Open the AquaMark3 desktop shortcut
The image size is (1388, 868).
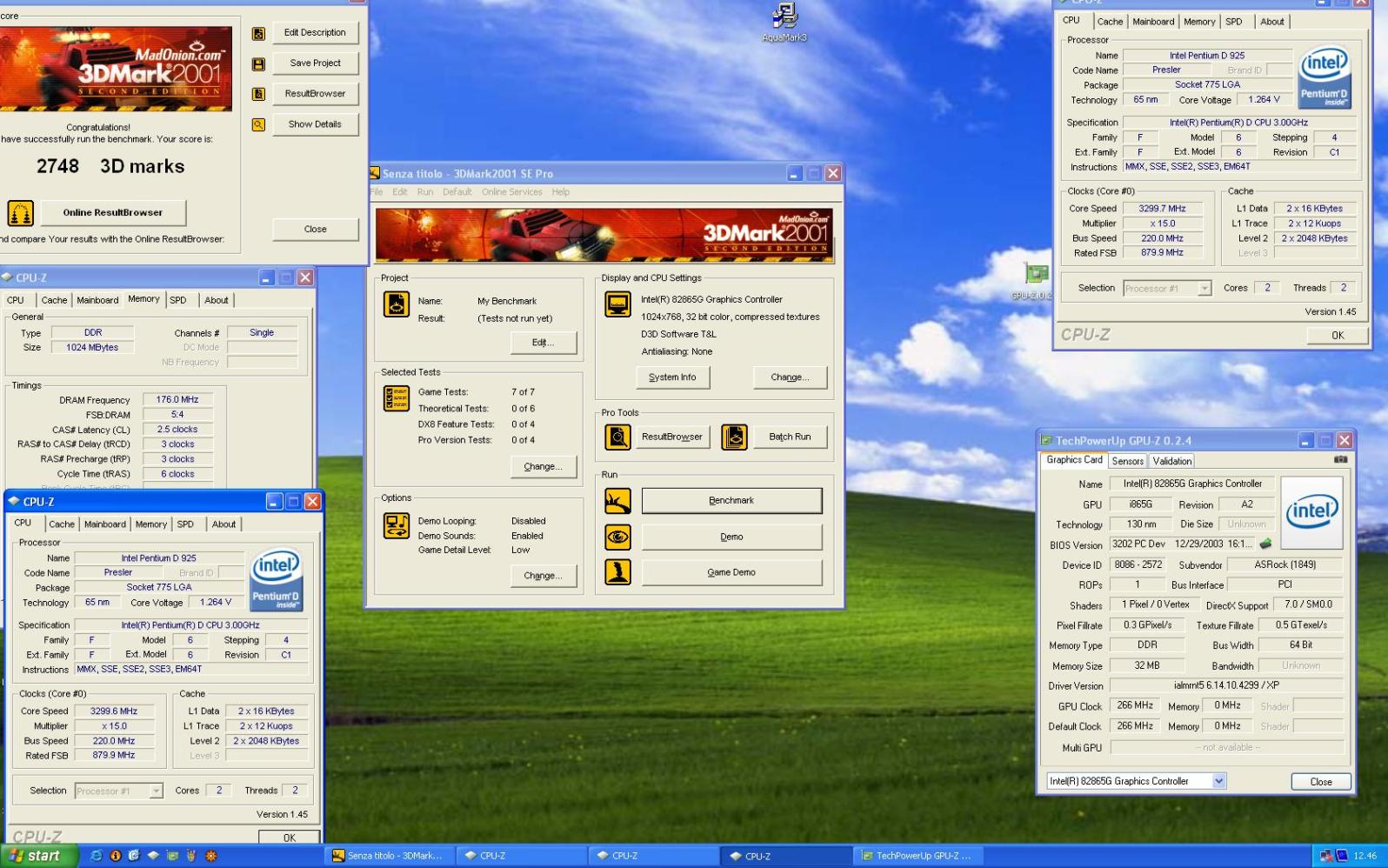coord(784,23)
